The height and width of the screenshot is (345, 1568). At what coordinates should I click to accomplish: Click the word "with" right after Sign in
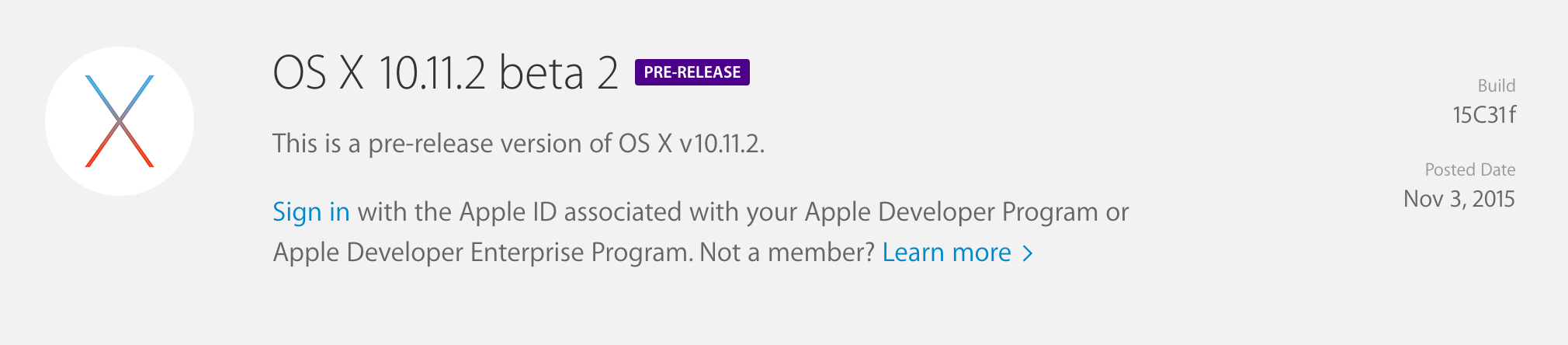coord(382,212)
